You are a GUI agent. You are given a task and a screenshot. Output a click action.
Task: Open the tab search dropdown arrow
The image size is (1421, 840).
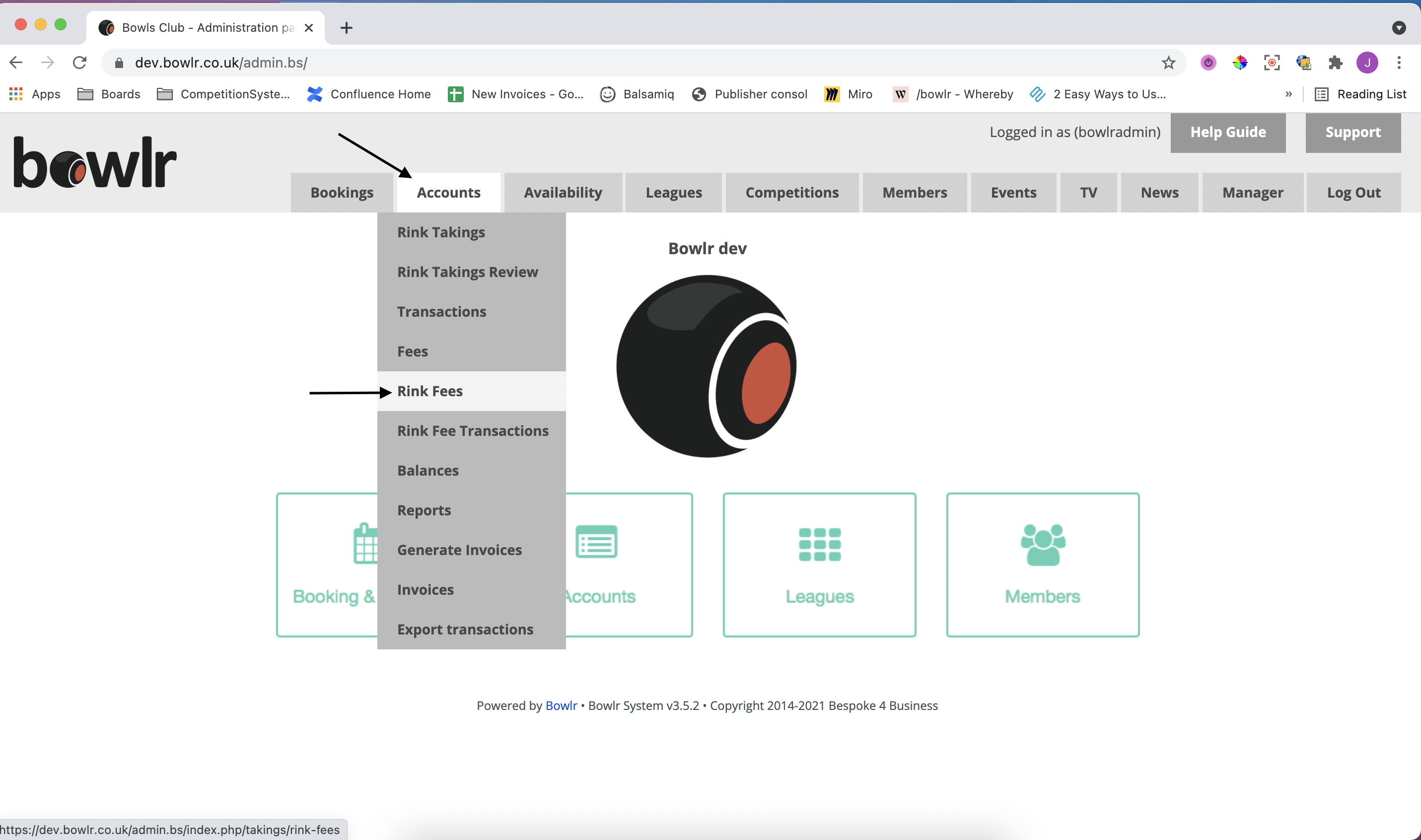pyautogui.click(x=1398, y=27)
